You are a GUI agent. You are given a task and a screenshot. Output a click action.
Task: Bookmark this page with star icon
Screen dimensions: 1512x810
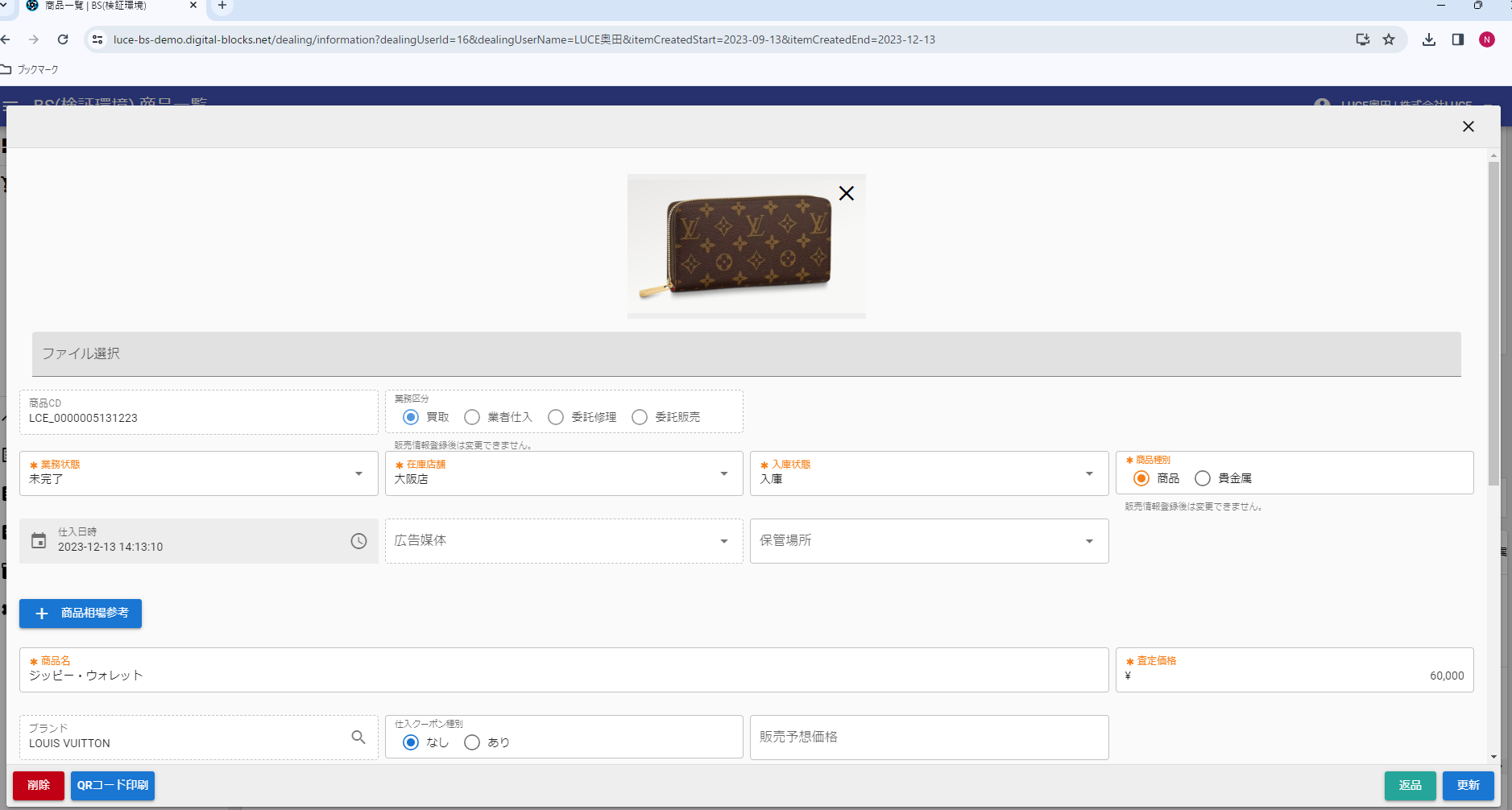point(1389,39)
